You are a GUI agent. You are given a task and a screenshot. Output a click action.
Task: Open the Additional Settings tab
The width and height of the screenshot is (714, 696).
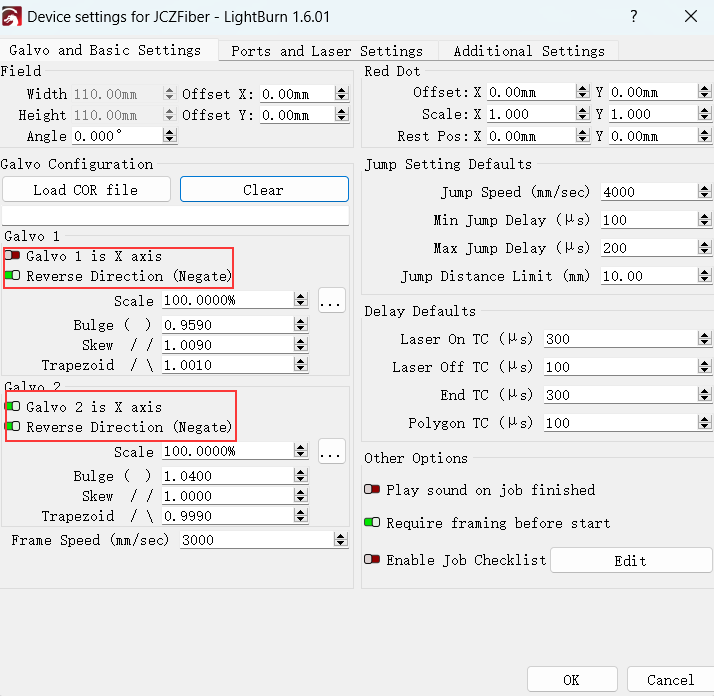[x=529, y=51]
